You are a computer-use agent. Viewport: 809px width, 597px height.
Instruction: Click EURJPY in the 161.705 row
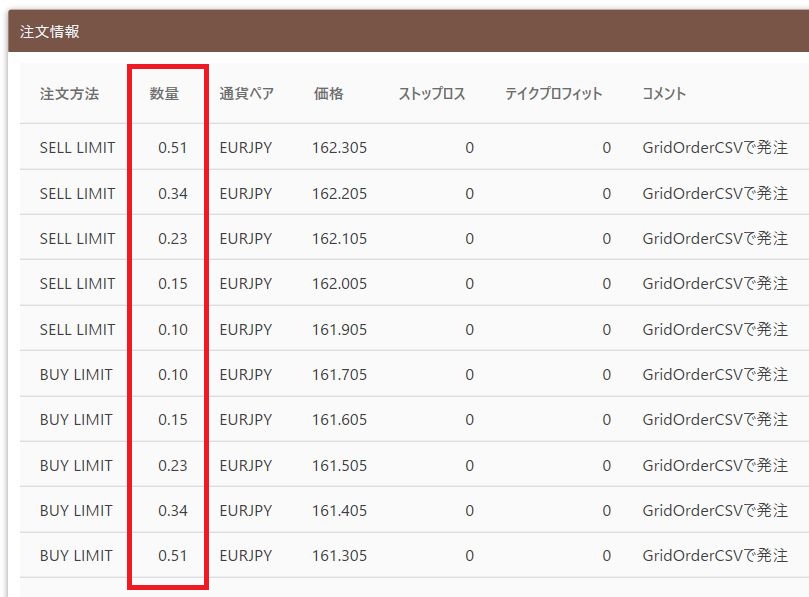tap(246, 374)
